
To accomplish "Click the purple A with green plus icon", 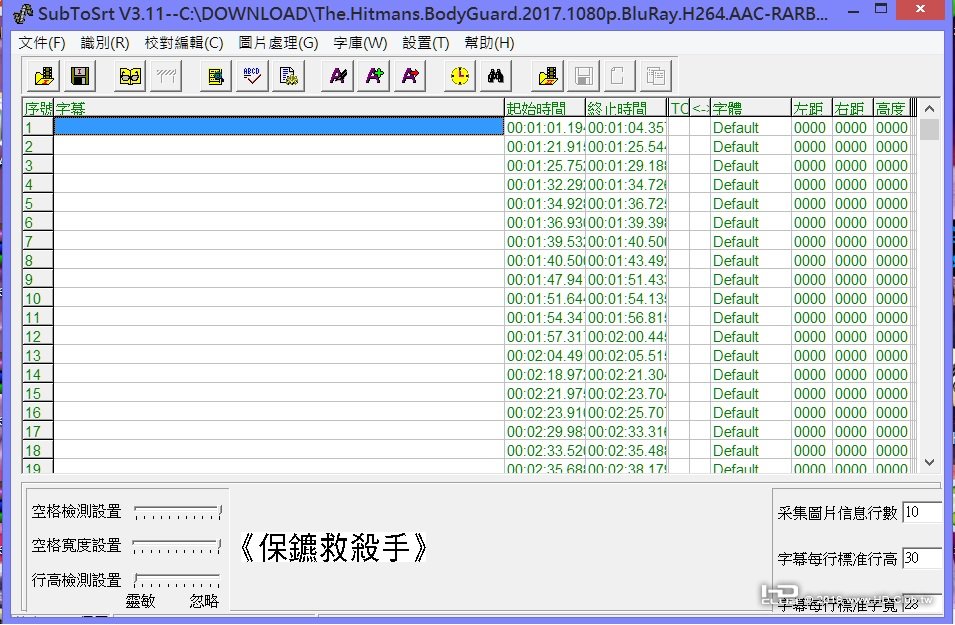I will pos(374,76).
